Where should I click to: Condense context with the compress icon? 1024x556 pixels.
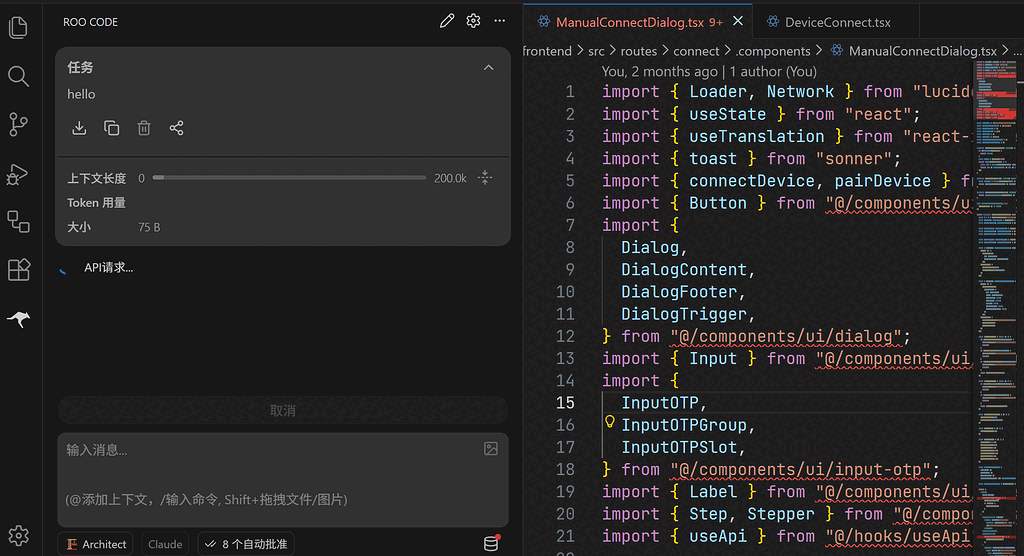click(485, 178)
